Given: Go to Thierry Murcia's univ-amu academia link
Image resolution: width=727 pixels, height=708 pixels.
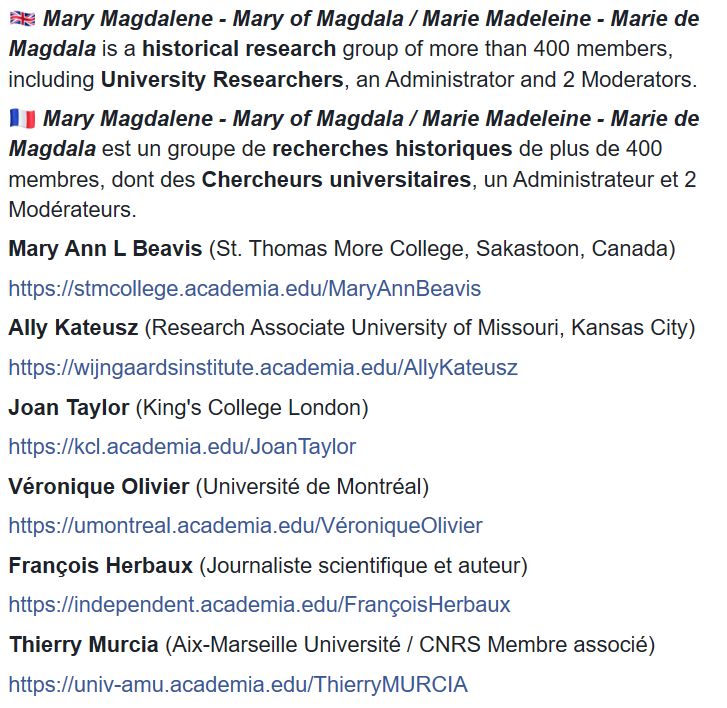Looking at the screenshot, I should (x=238, y=685).
